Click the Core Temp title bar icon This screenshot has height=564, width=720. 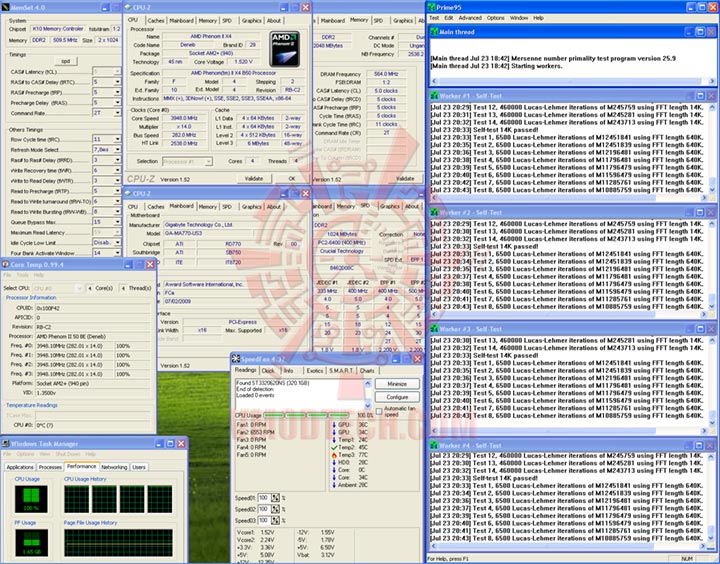[6, 264]
